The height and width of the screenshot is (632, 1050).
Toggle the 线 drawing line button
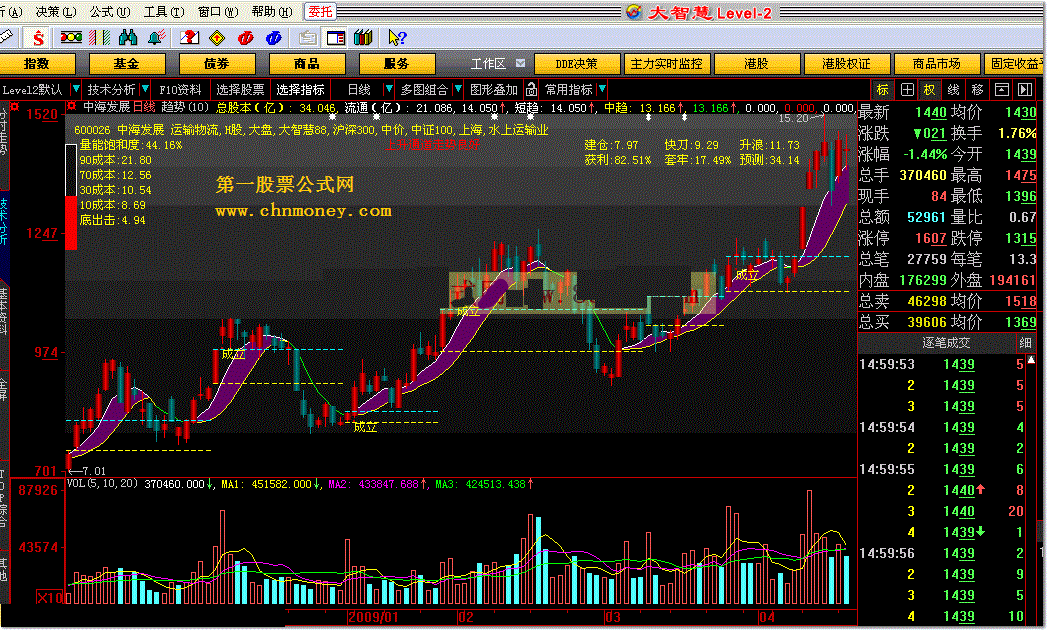(954, 90)
